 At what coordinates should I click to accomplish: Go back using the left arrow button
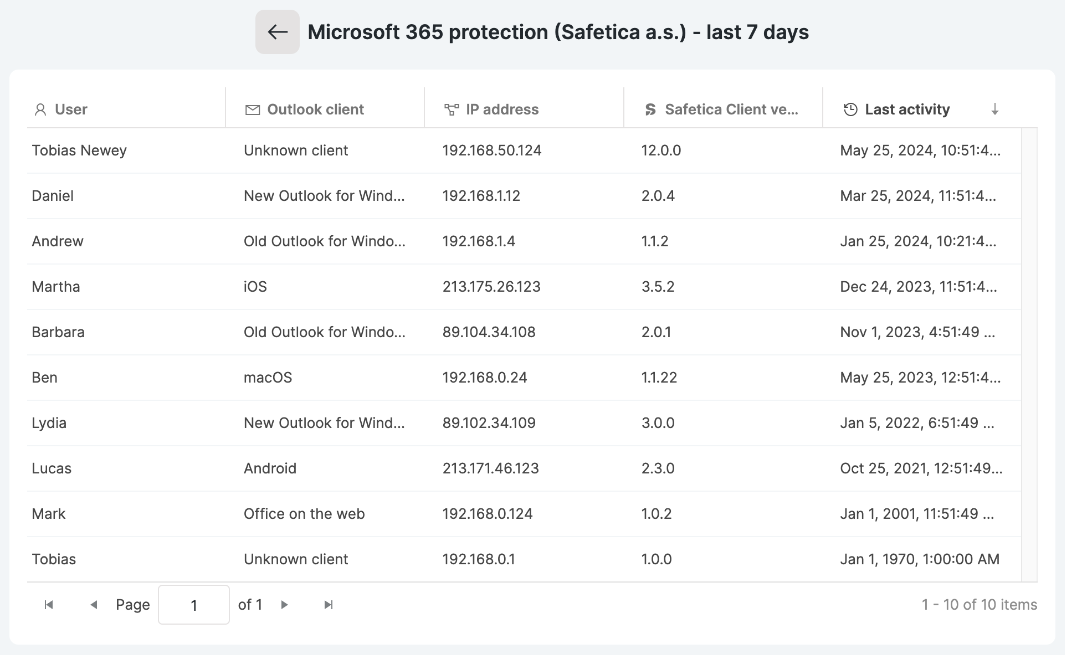pos(277,32)
